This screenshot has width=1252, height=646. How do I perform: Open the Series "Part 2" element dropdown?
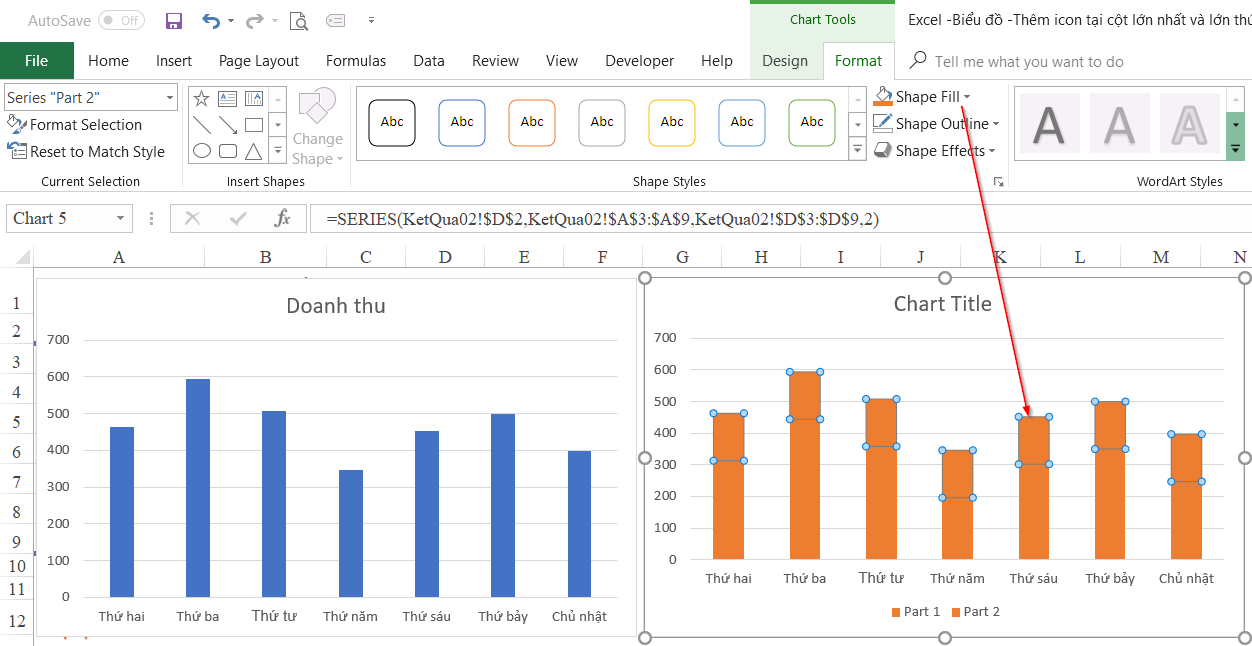pyautogui.click(x=170, y=97)
